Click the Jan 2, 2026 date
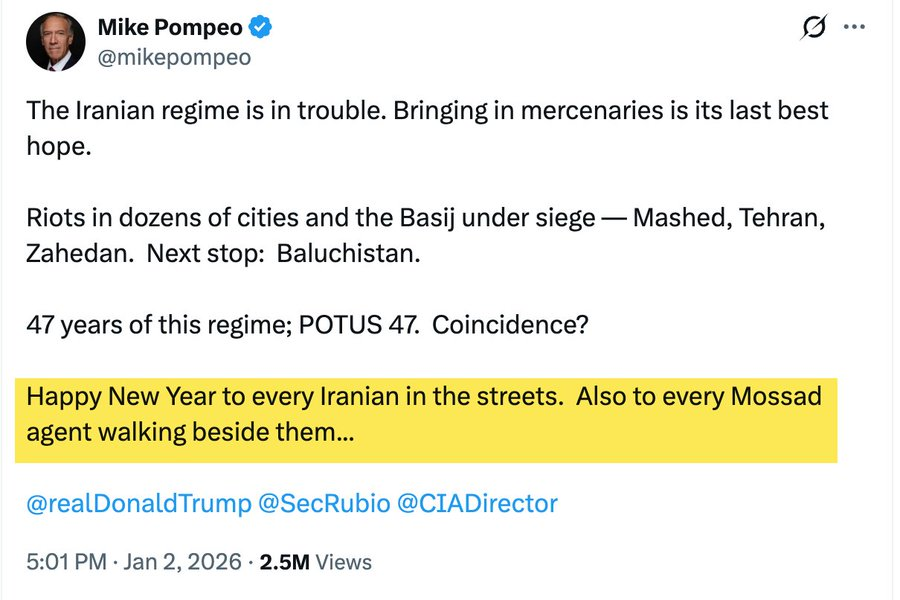 (183, 562)
